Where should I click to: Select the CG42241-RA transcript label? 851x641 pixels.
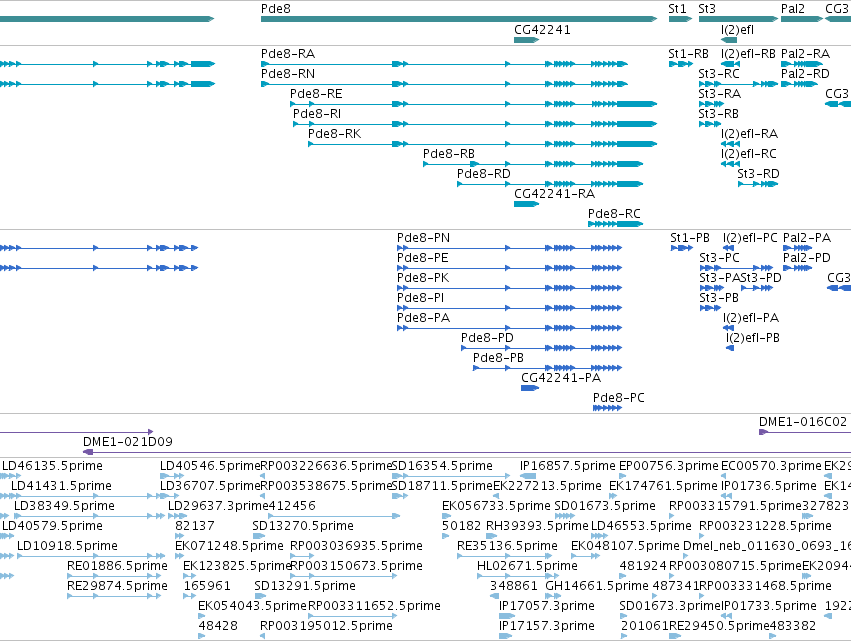(555, 194)
